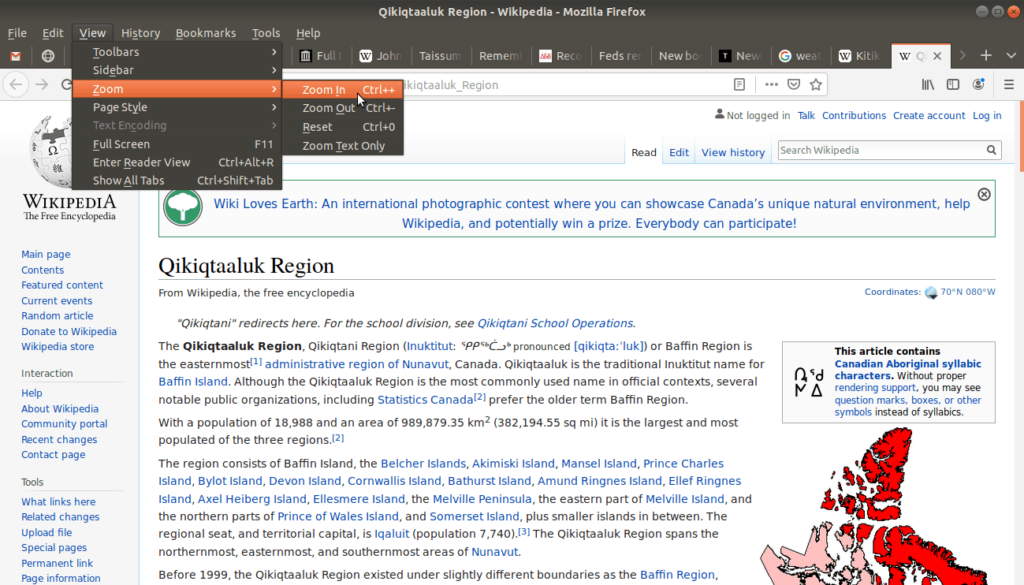Viewport: 1024px width, 585px height.
Task: Click the coordinates globe icon
Action: pyautogui.click(x=931, y=292)
